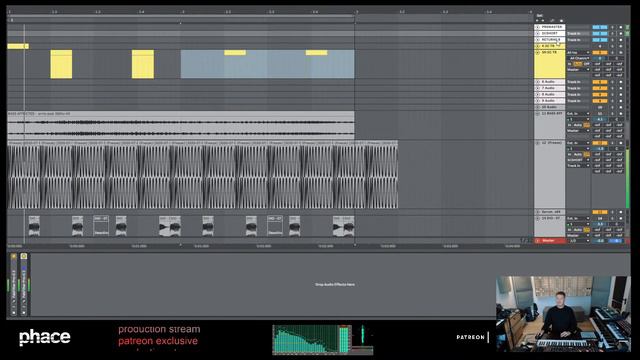640x360 pixels.
Task: Unfold the 6 Audio track
Action: coord(538,82)
